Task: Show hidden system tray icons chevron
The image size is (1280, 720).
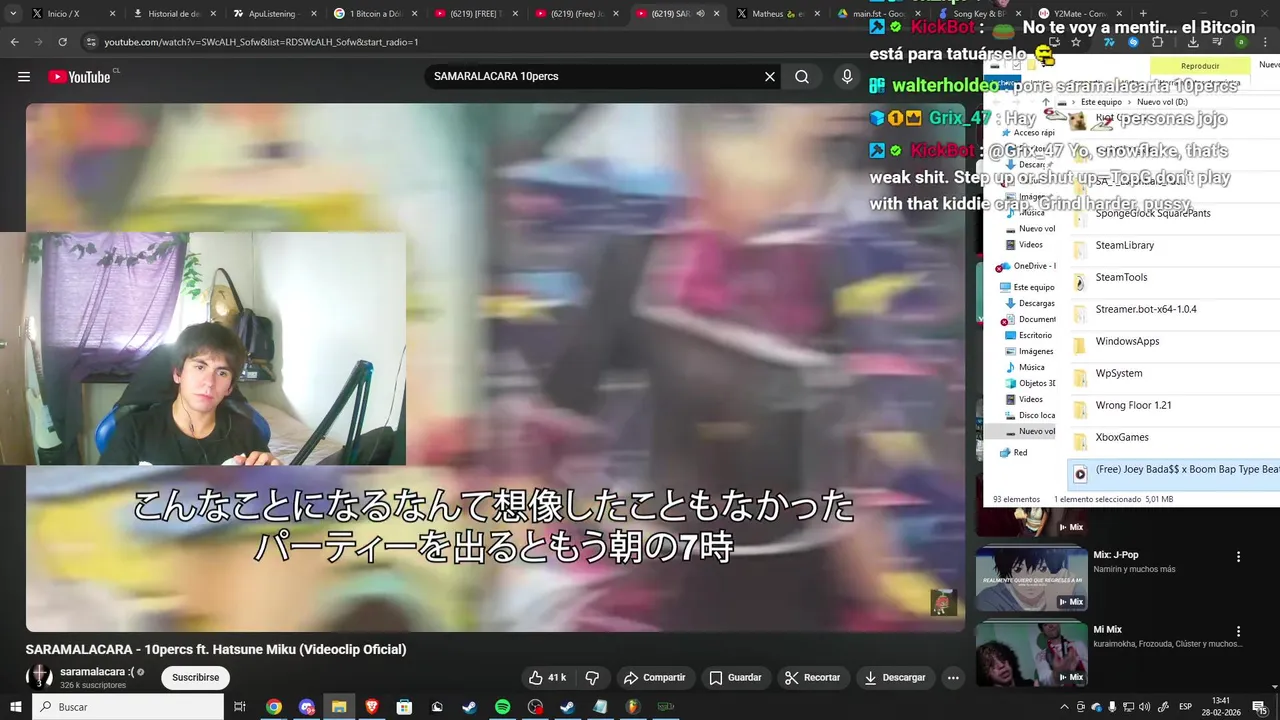Action: (x=1065, y=707)
